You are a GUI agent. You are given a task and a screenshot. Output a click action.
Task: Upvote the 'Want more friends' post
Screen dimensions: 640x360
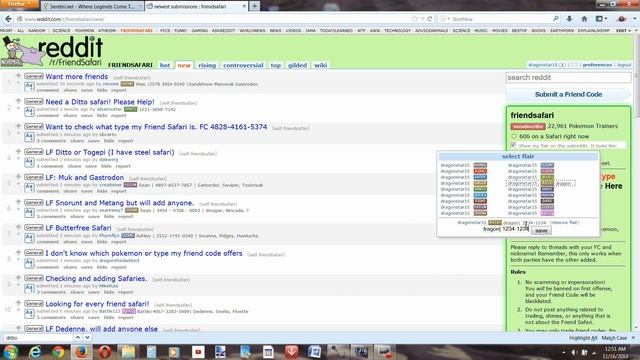pos(18,76)
